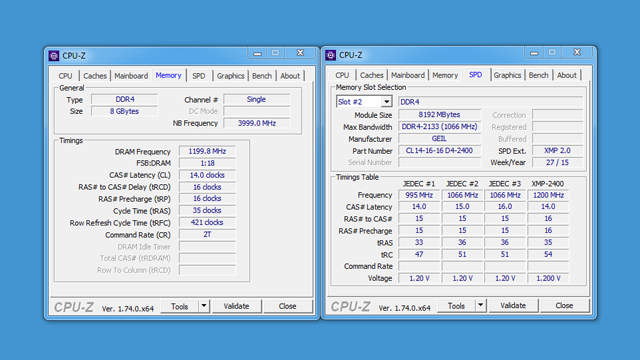Open About tab in left window
Screen dimensions: 640x360
click(290, 76)
